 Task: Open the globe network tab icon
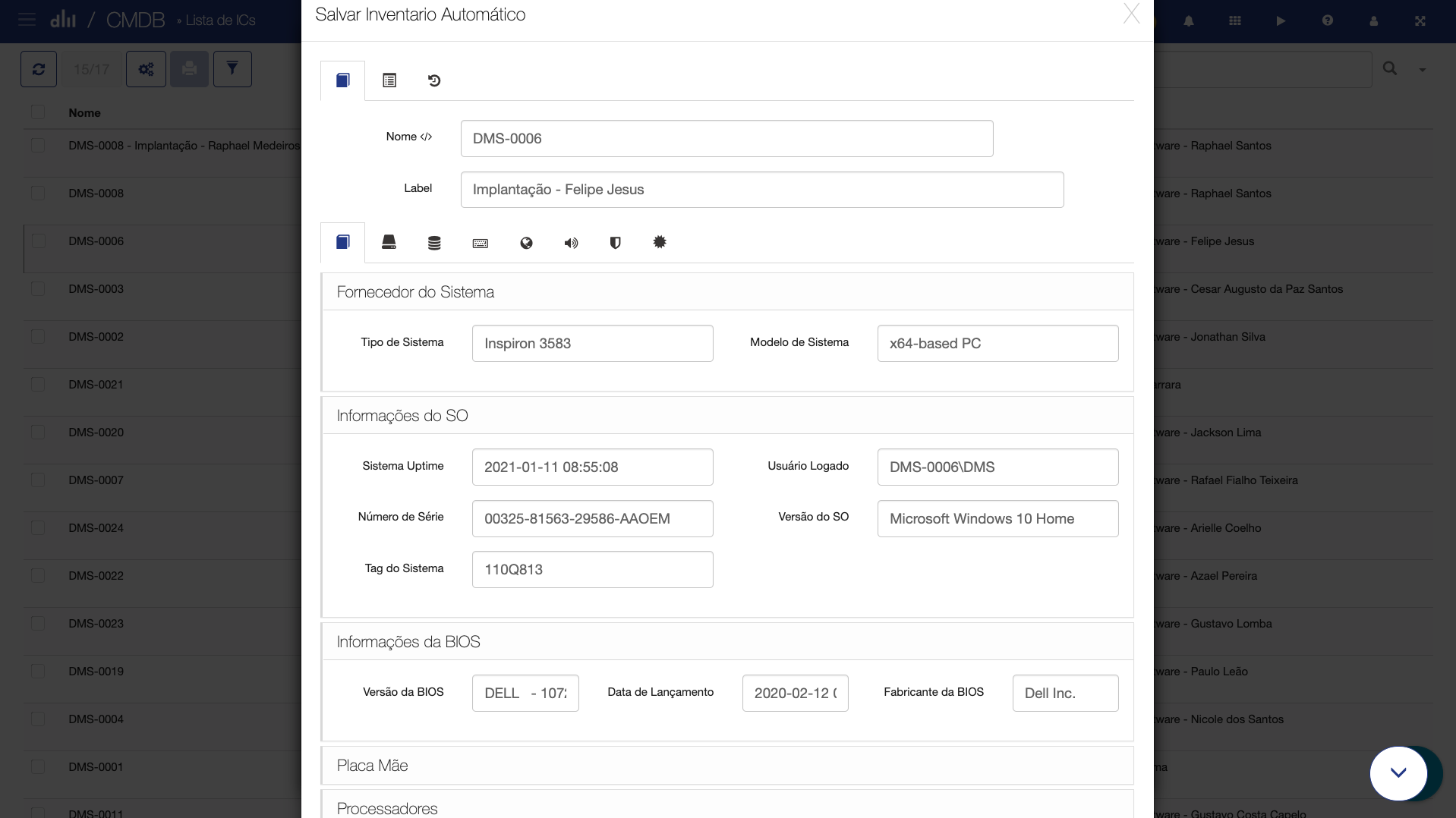(526, 243)
